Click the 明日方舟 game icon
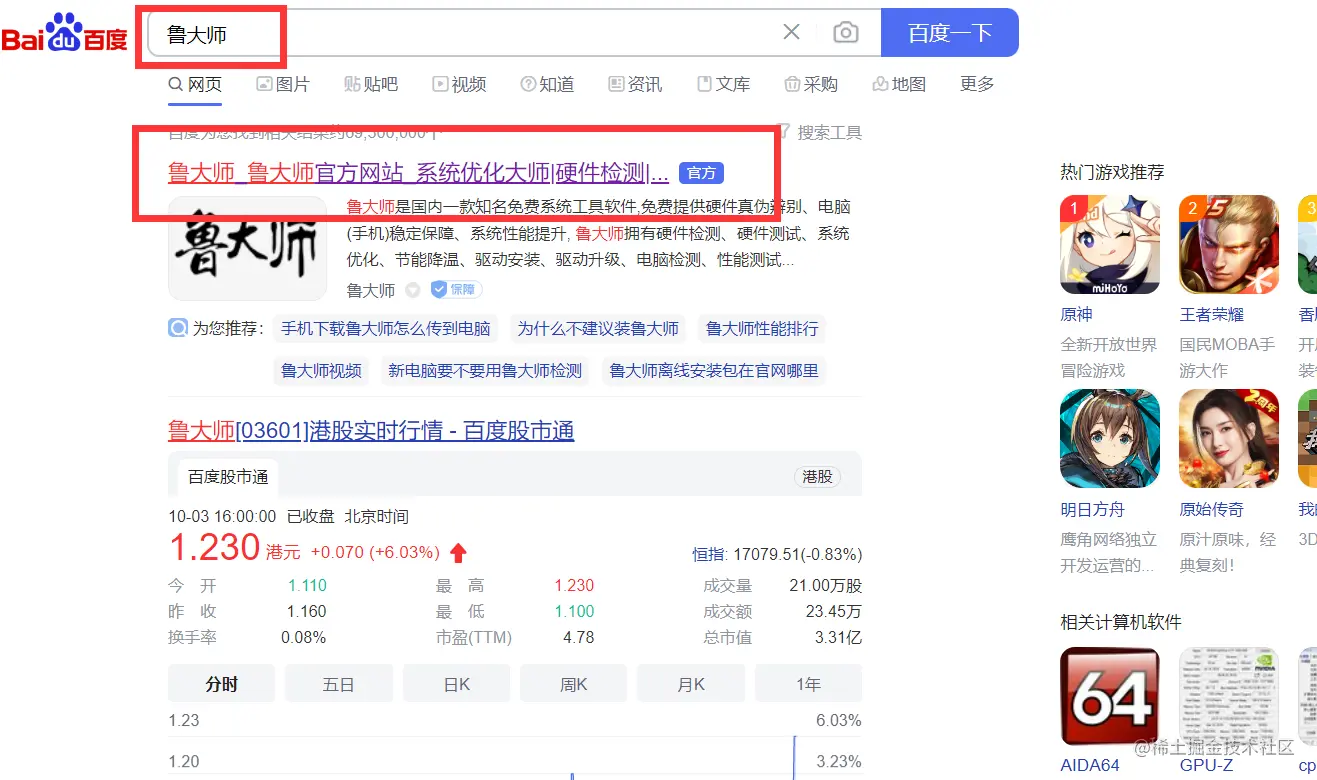Screen dimensions: 1317x780 1110,439
